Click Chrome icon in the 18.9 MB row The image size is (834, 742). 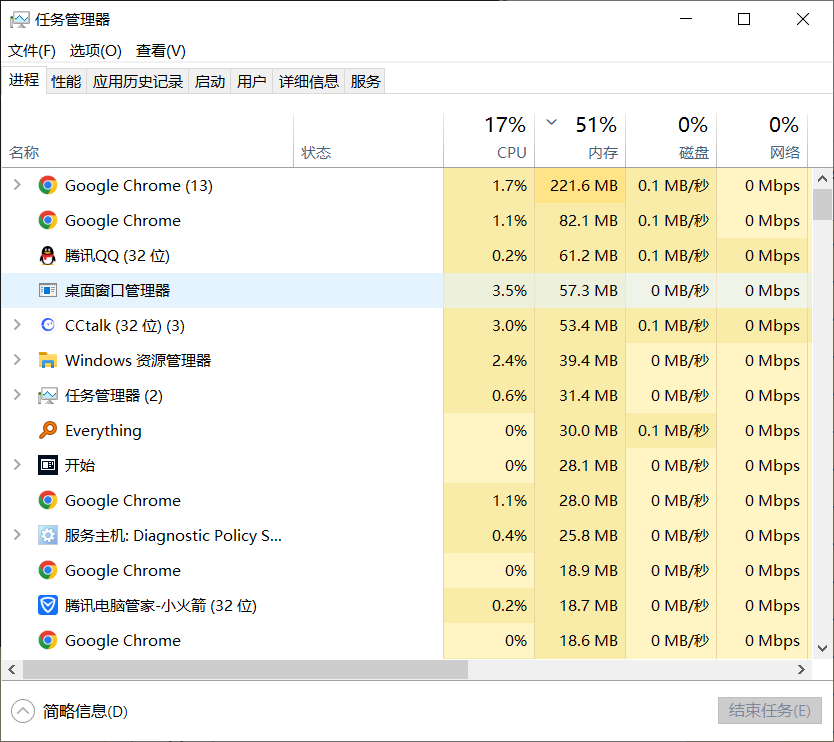pyautogui.click(x=48, y=570)
